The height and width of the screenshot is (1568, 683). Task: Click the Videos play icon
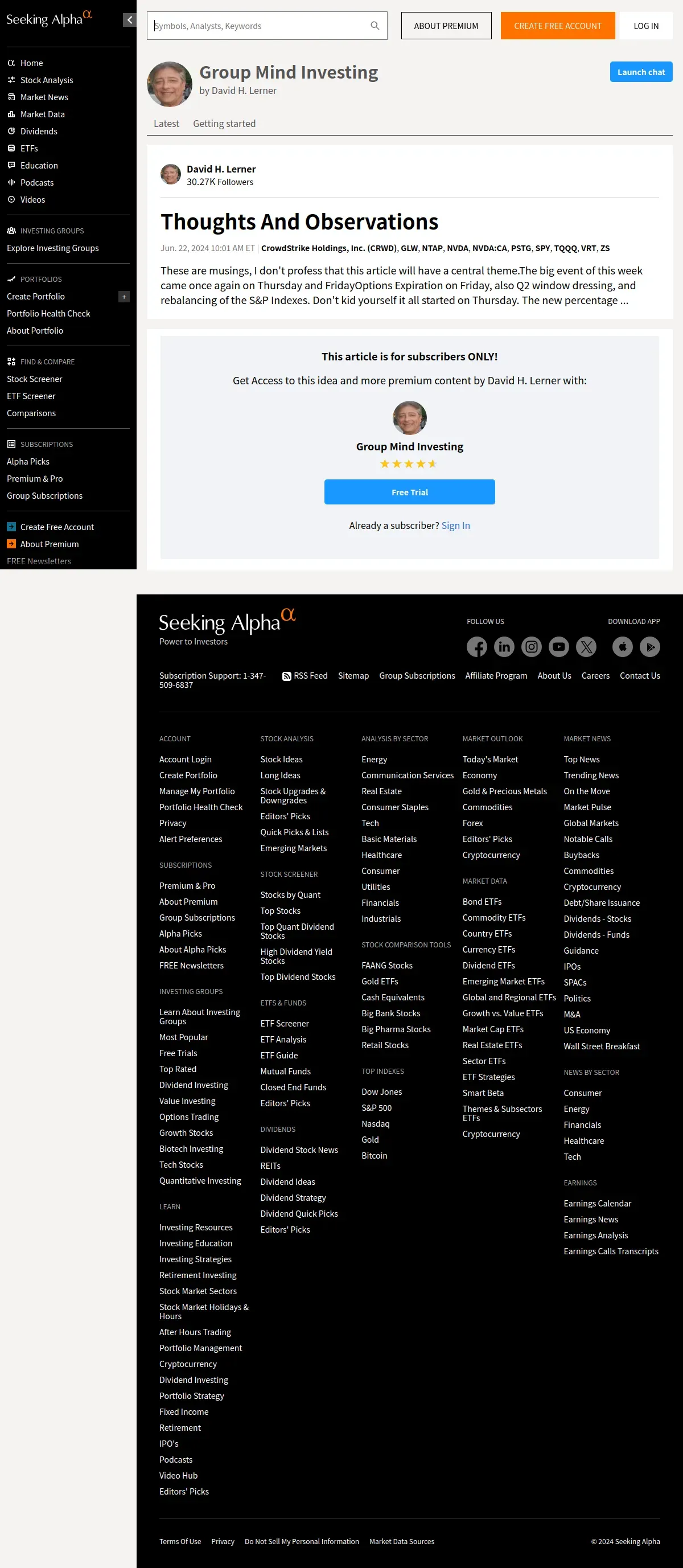11,200
